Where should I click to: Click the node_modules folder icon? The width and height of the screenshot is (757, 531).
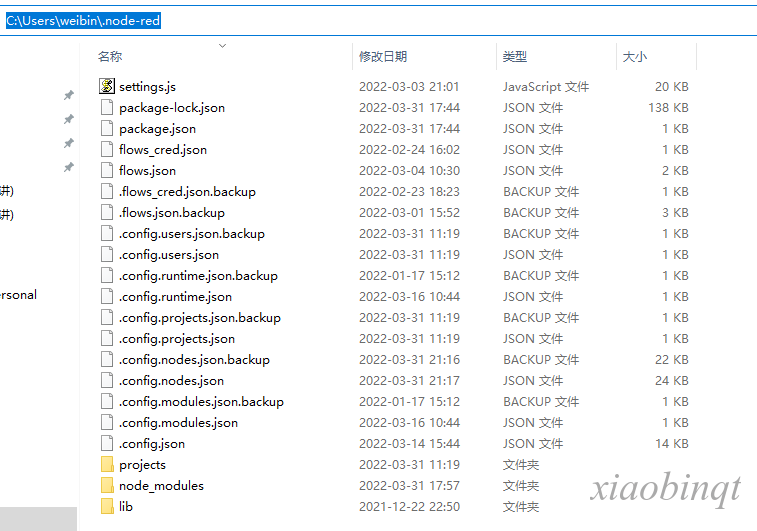pos(107,485)
